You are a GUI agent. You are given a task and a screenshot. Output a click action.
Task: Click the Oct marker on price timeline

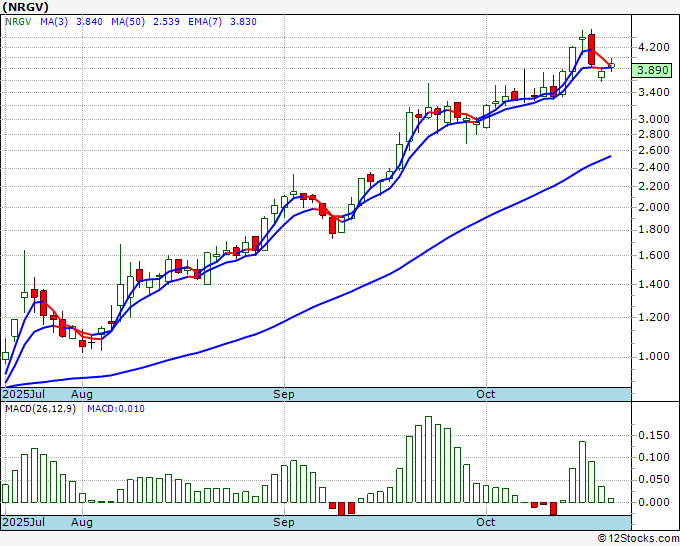(x=485, y=394)
